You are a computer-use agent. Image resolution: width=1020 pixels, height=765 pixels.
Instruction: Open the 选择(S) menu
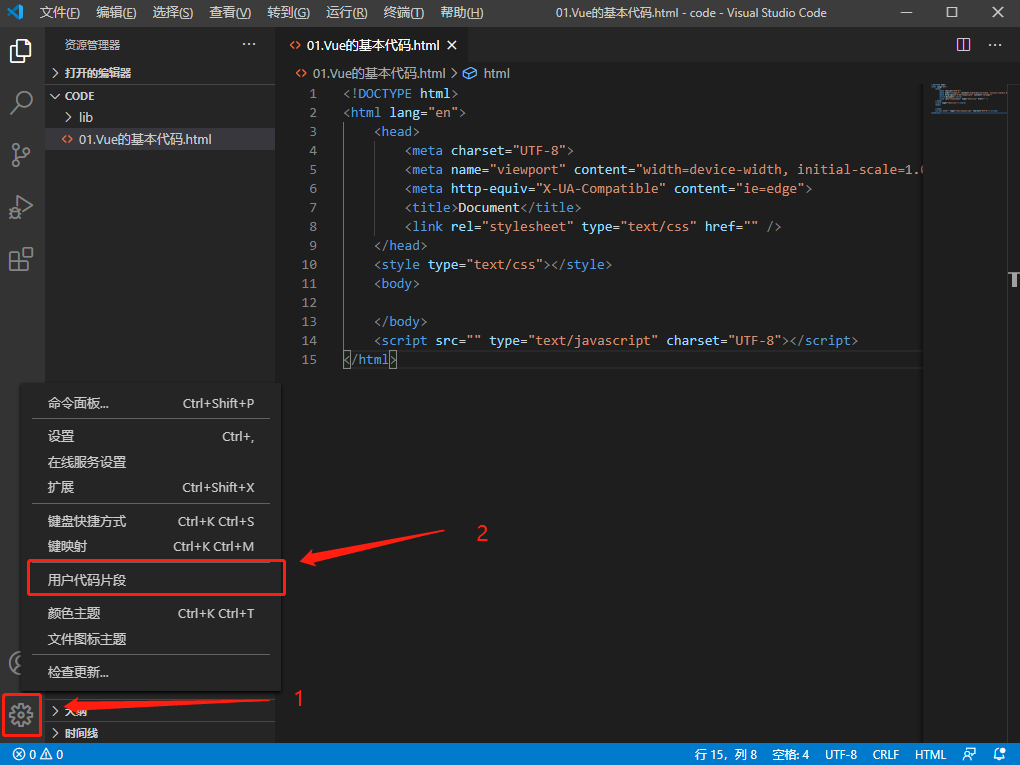(x=172, y=12)
